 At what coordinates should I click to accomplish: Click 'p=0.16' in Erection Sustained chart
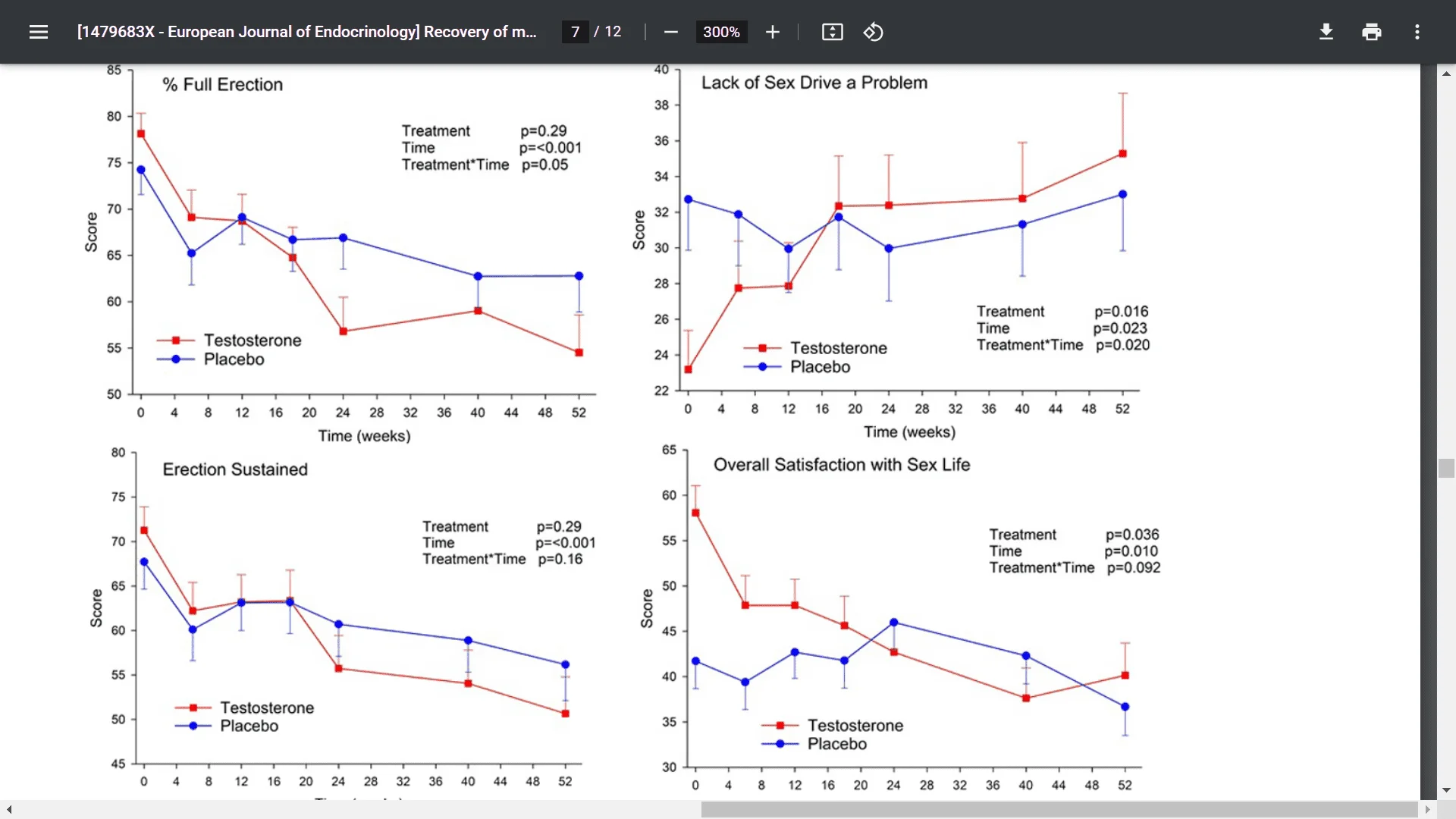(560, 559)
